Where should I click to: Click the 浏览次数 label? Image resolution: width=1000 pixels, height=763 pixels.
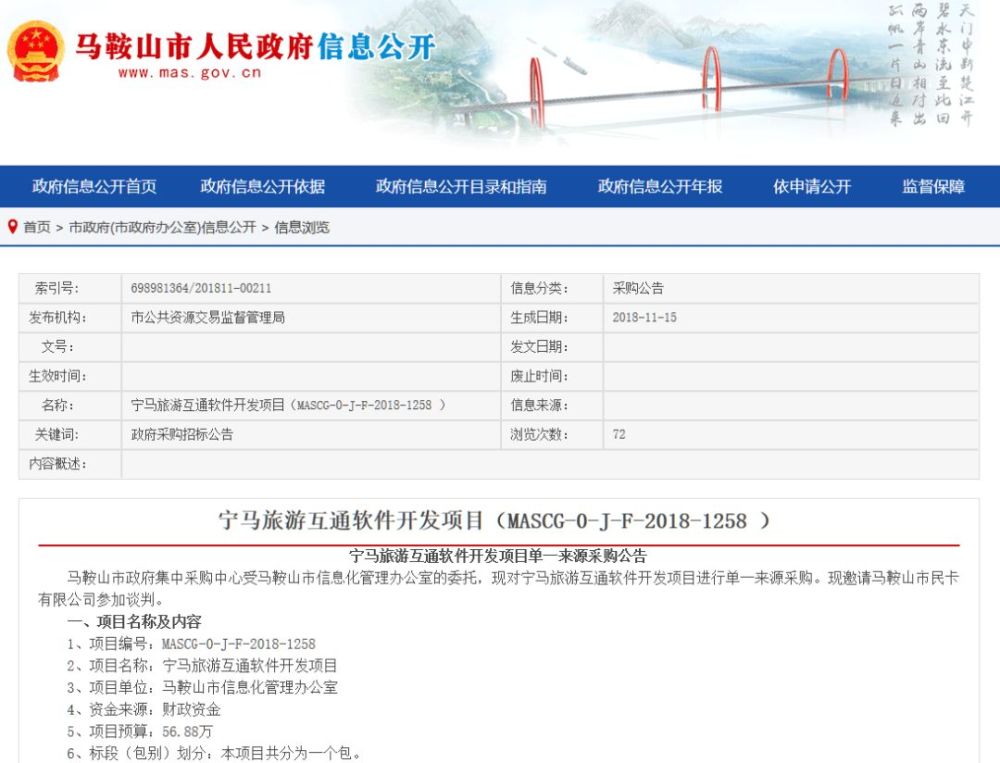pos(539,434)
